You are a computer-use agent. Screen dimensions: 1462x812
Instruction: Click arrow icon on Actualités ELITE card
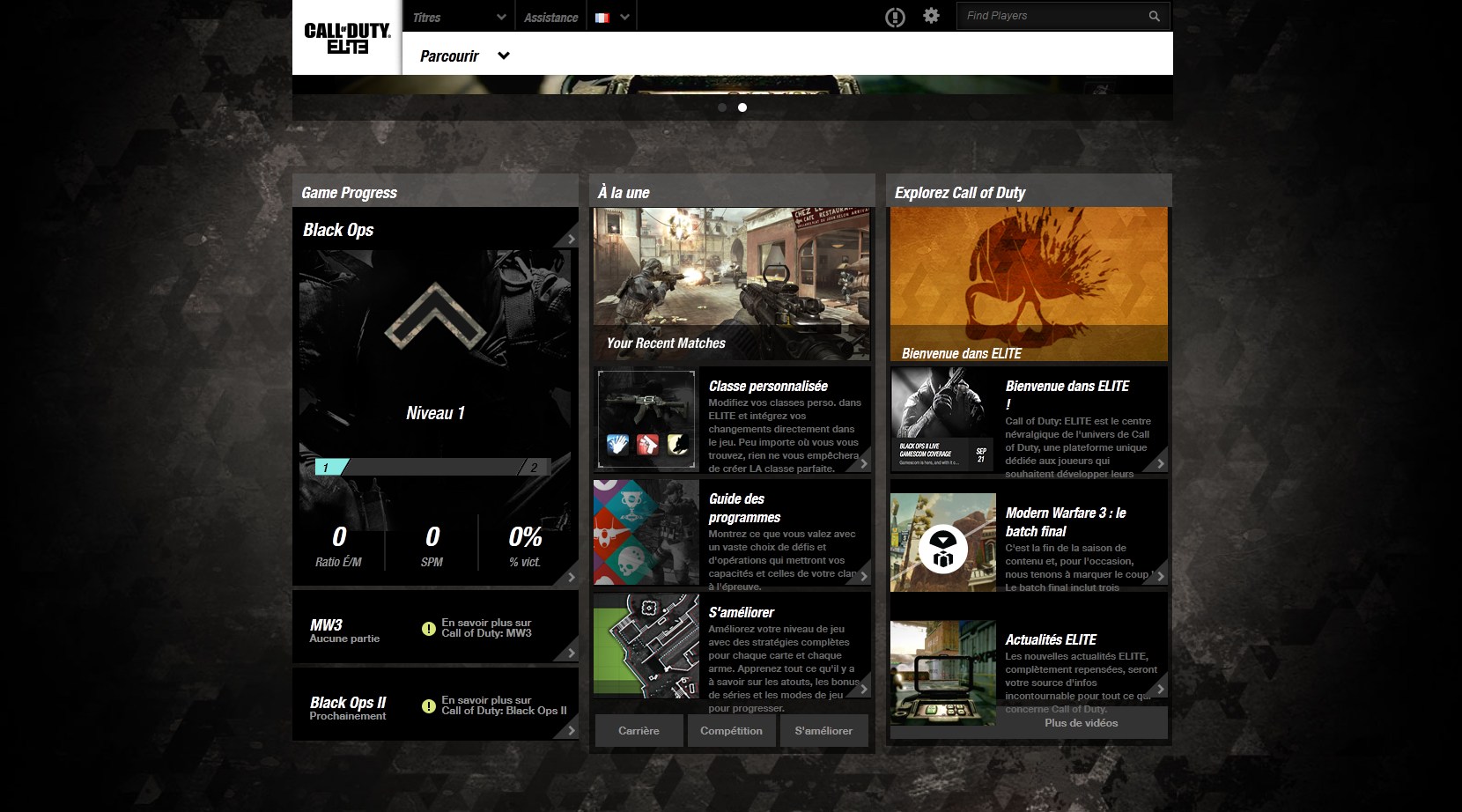point(1160,689)
